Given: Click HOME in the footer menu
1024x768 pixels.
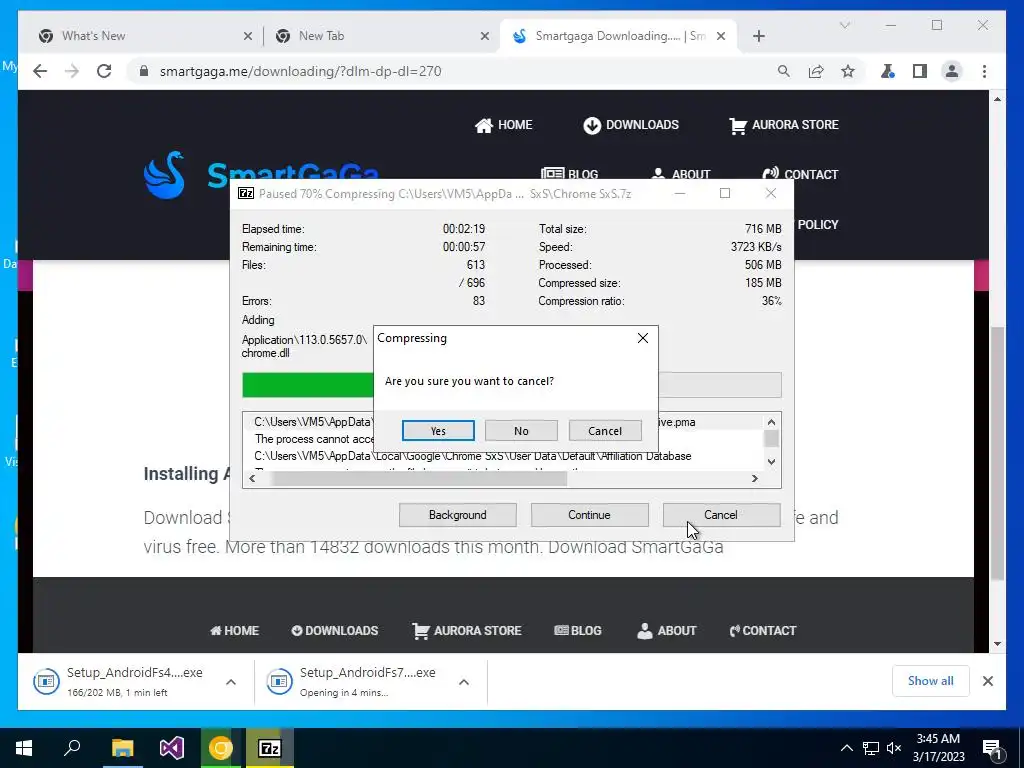Looking at the screenshot, I should [234, 631].
